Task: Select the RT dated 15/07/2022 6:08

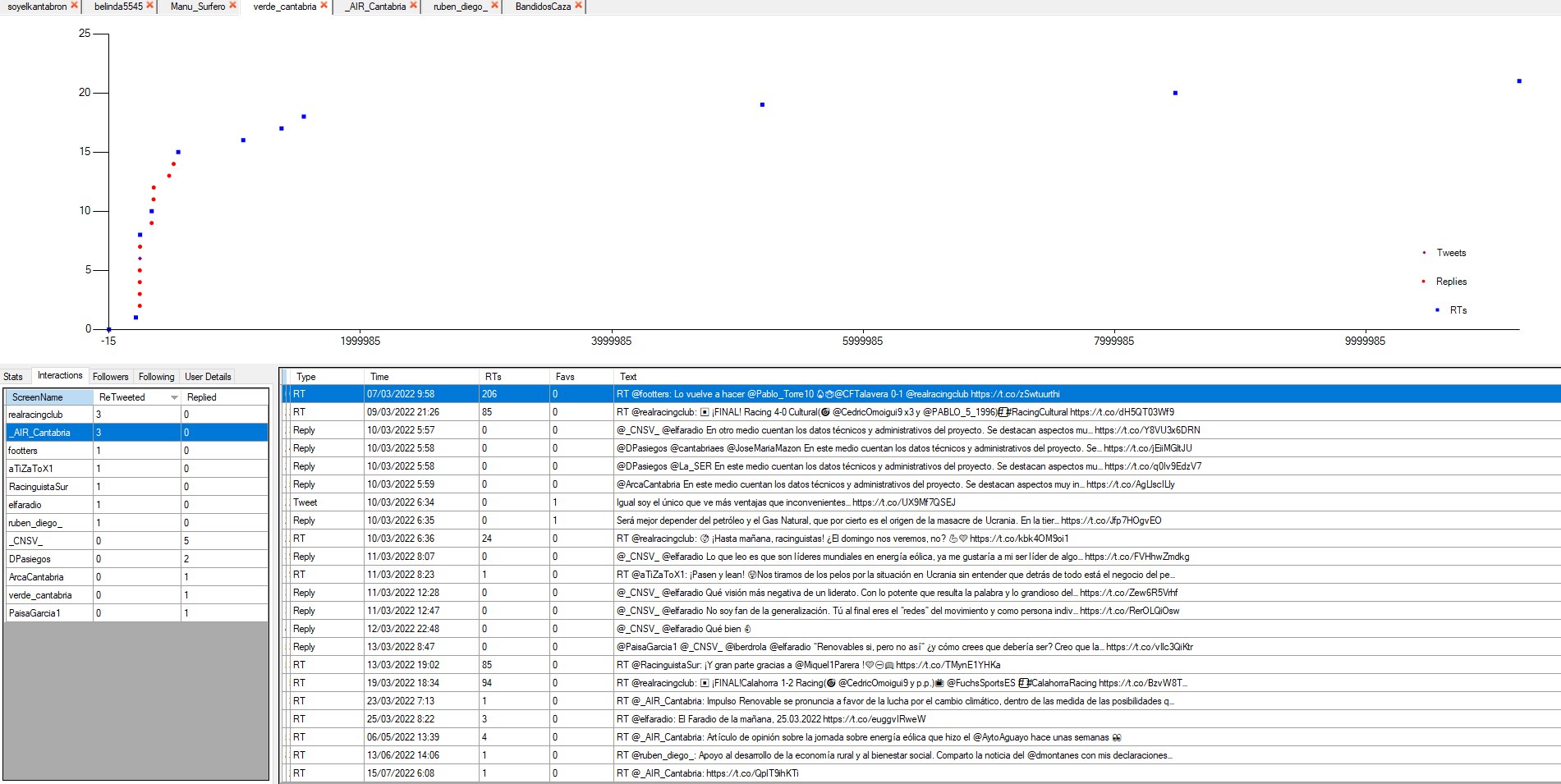Action: [x=920, y=773]
